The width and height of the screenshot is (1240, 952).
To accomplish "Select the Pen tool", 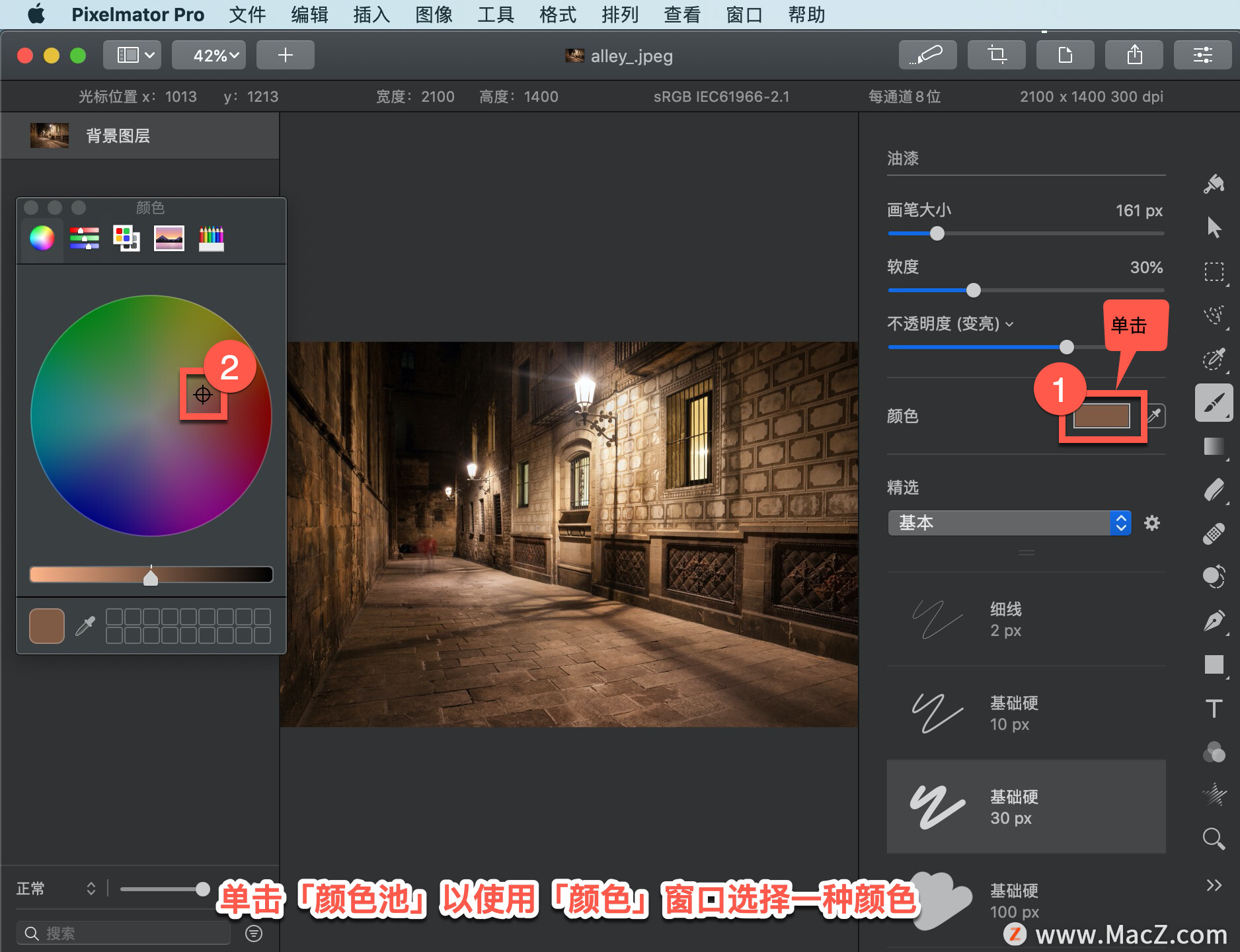I will click(x=1214, y=621).
